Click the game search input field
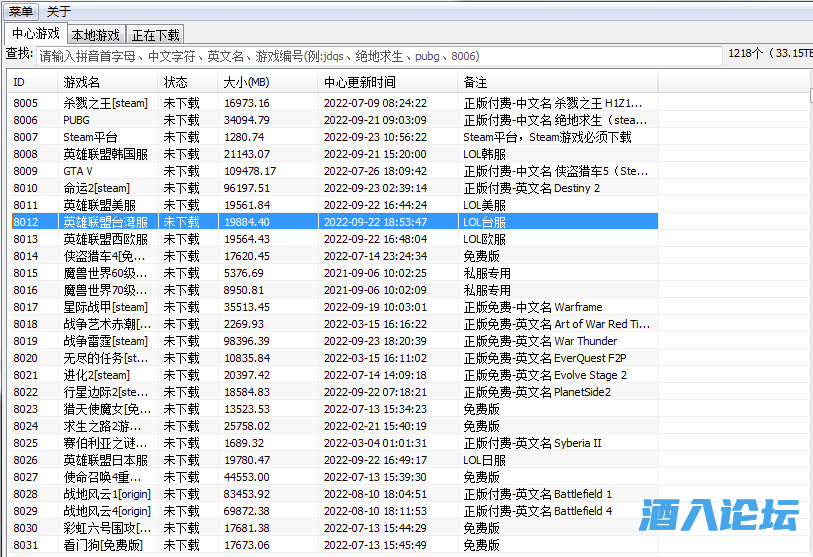 coord(378,57)
